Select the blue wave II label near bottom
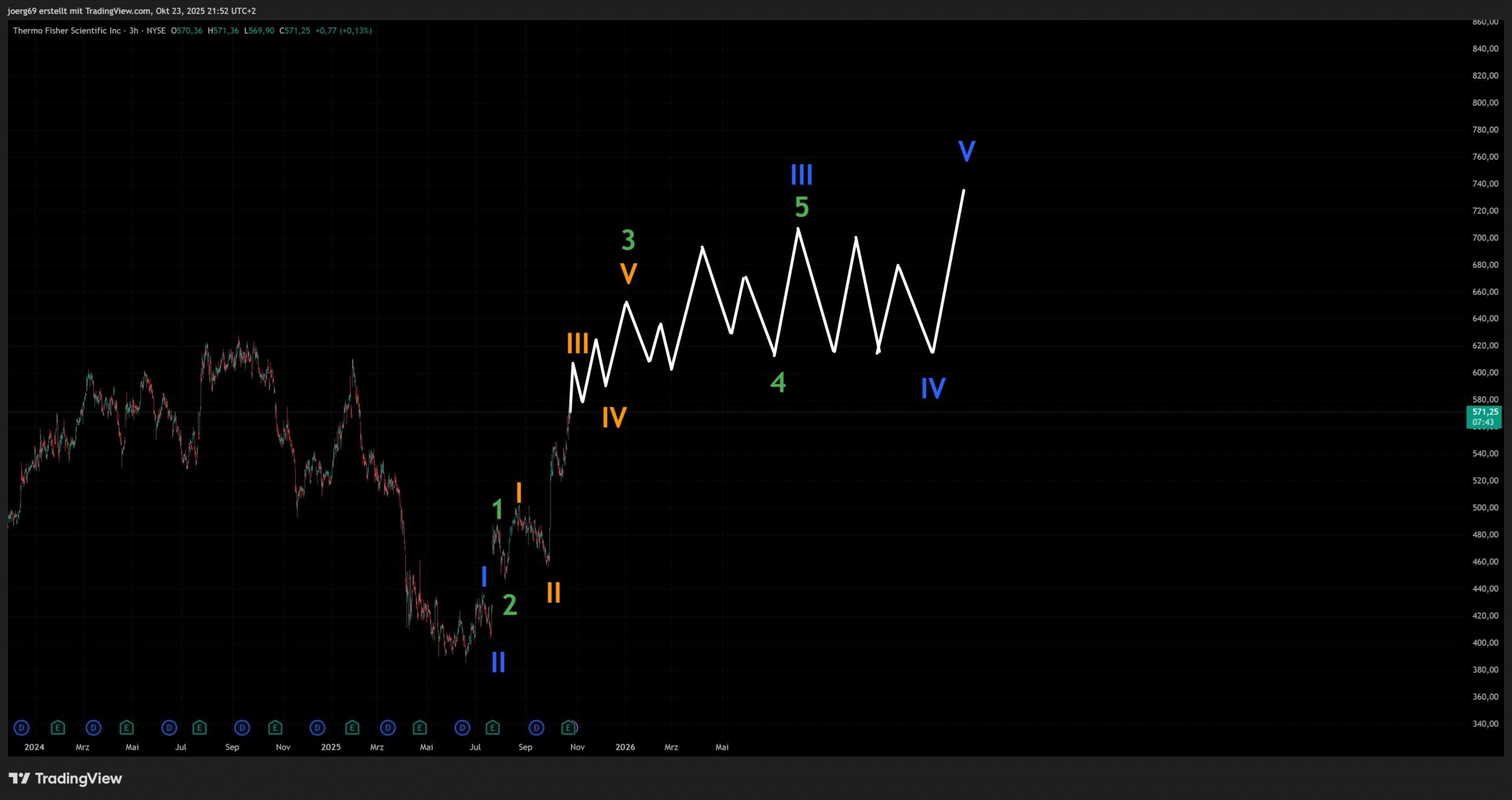The image size is (1512, 800). (x=498, y=662)
